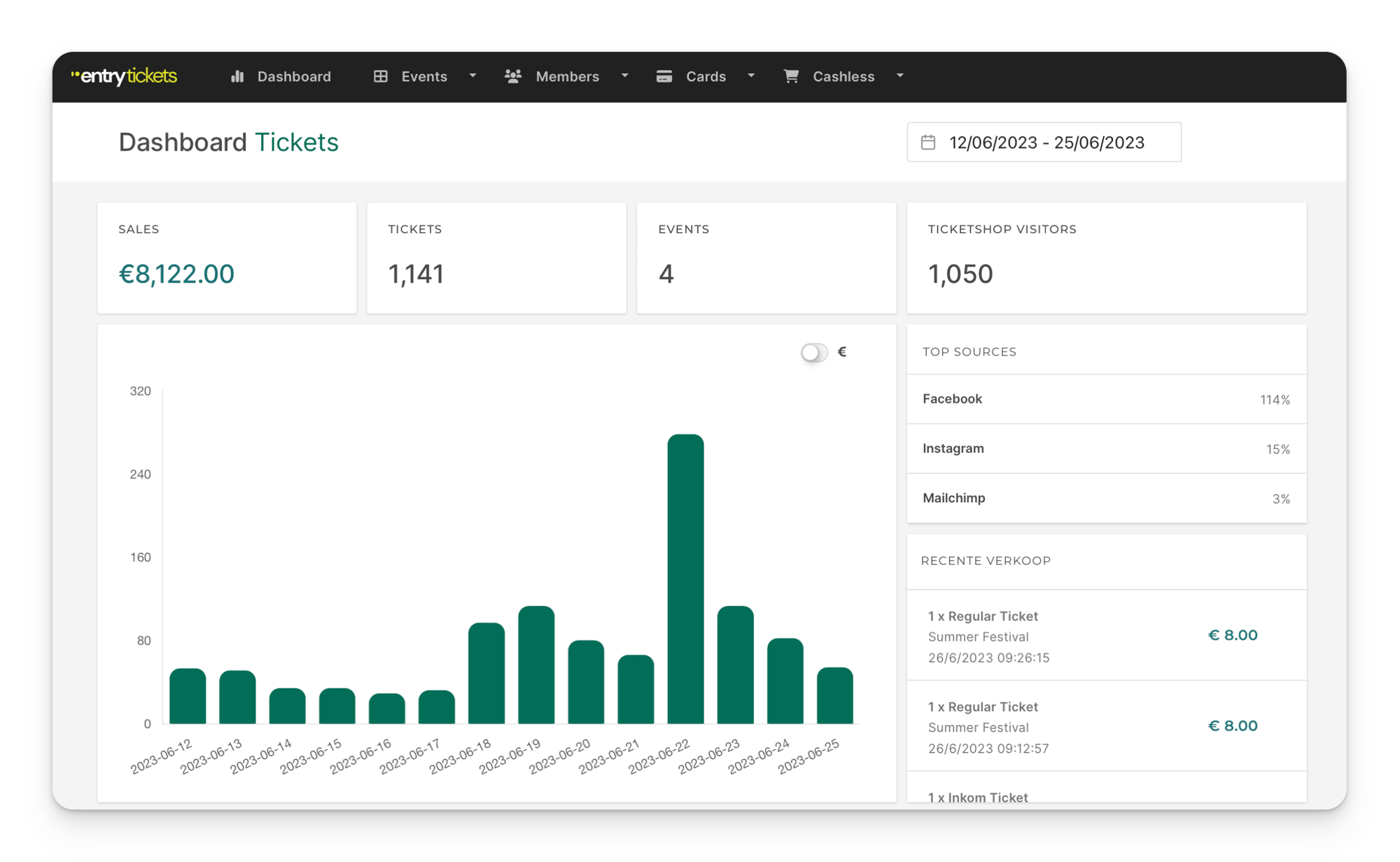This screenshot has height=862, width=1400.
Task: Click the Cashless shopping cart icon
Action: (791, 76)
